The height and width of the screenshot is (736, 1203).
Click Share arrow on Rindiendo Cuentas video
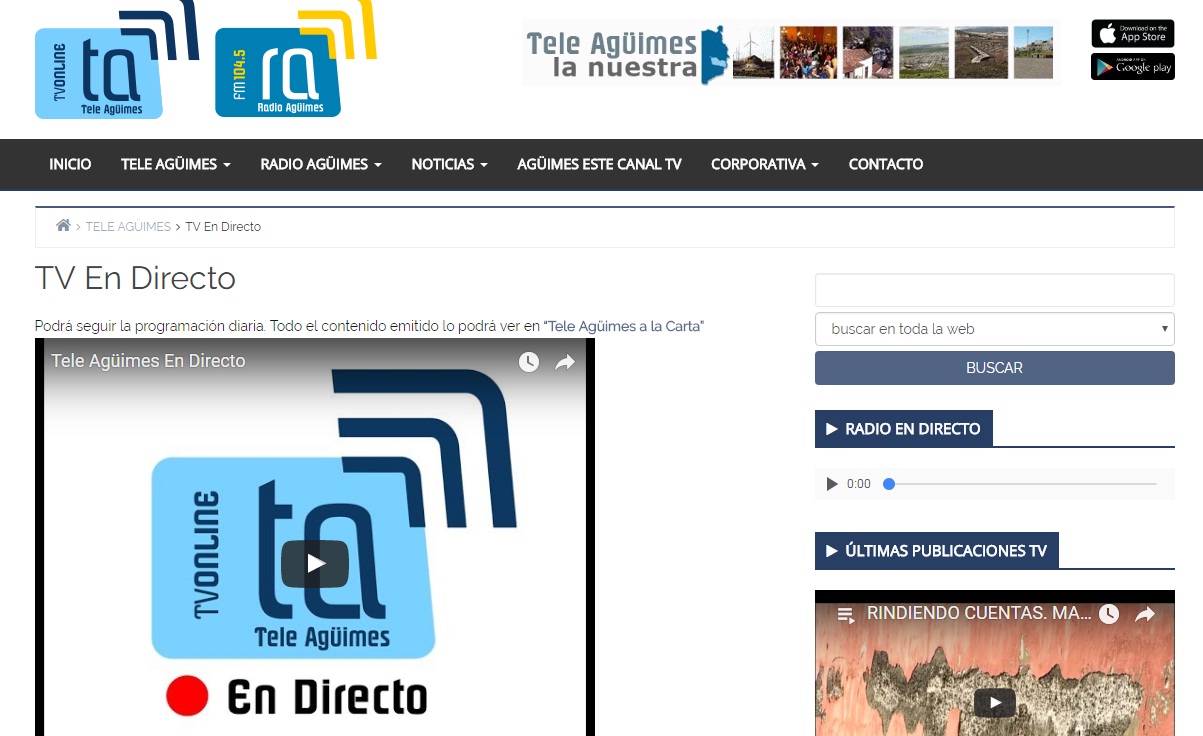coord(1145,614)
